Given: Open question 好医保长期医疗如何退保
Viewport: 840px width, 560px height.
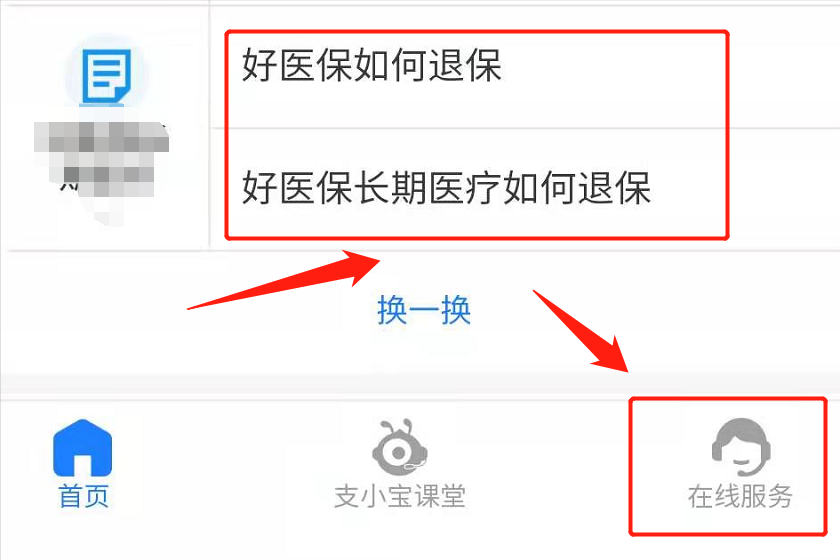Looking at the screenshot, I should pyautogui.click(x=446, y=188).
